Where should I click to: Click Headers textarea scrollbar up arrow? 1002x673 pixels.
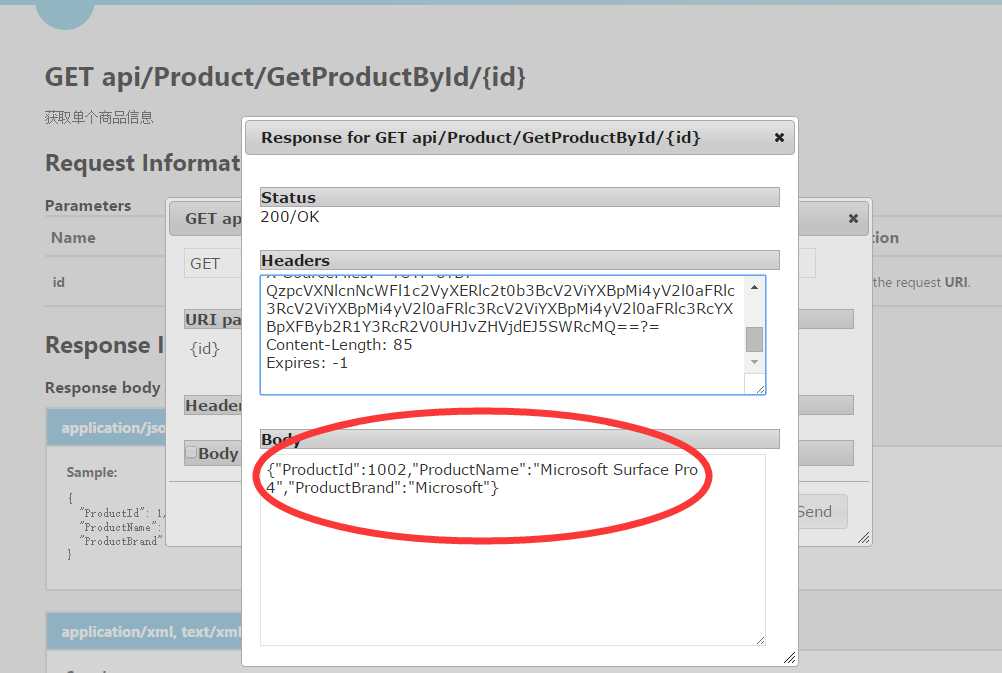(x=754, y=288)
